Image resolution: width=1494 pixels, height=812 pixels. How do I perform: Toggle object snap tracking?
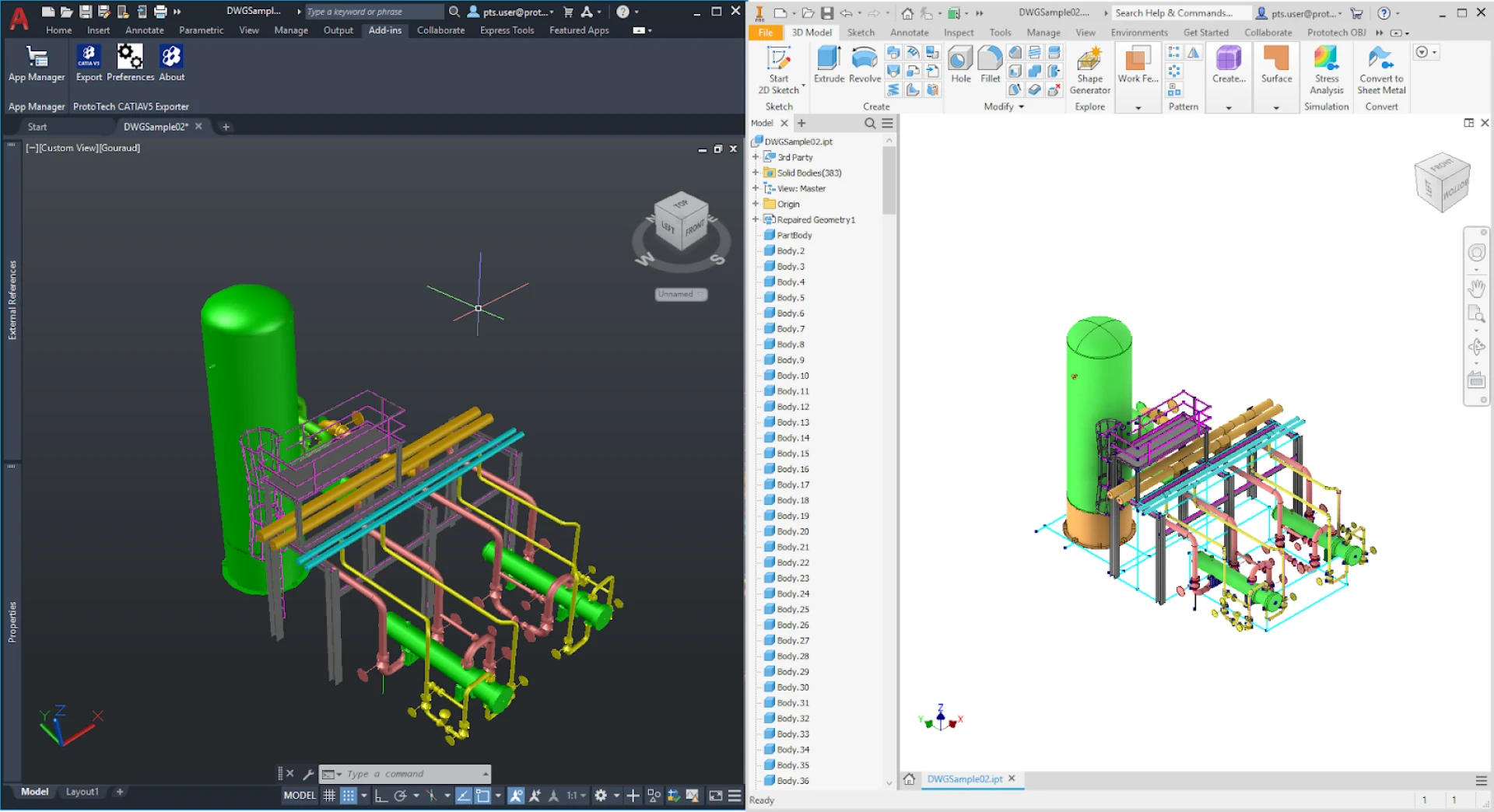pyautogui.click(x=535, y=796)
